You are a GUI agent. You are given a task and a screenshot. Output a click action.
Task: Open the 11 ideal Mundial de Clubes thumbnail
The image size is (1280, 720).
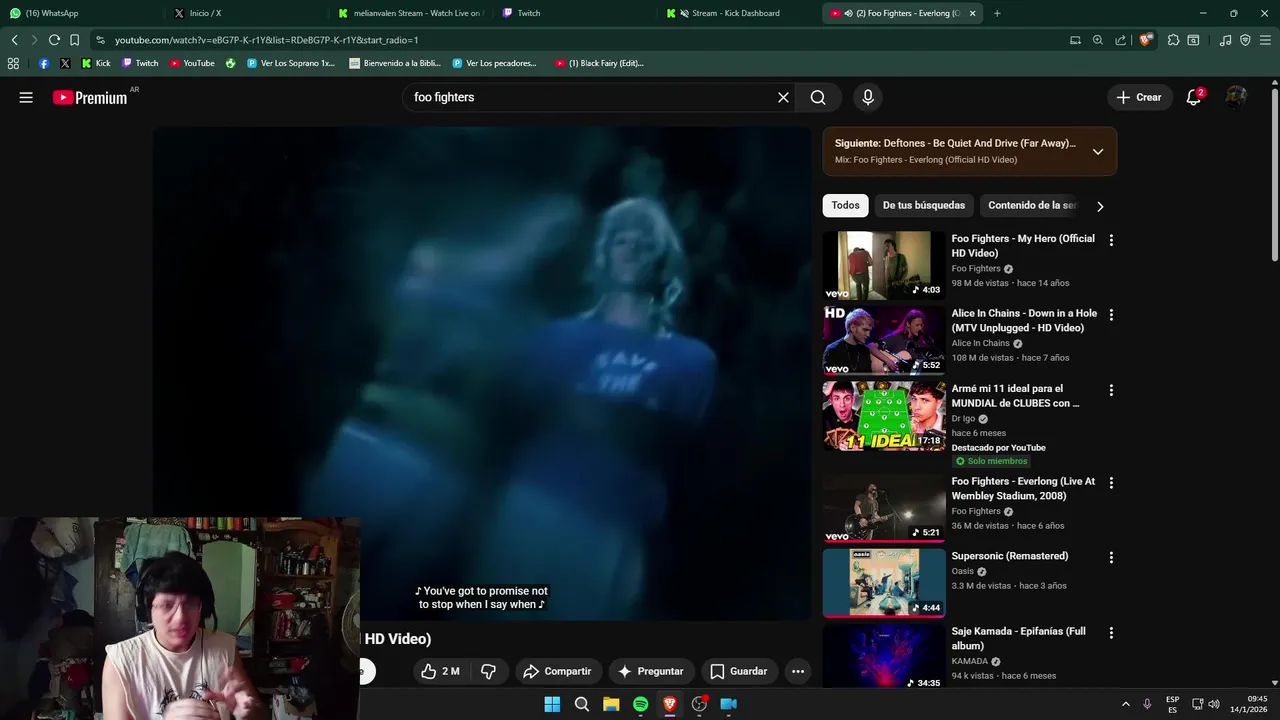pyautogui.click(x=884, y=415)
